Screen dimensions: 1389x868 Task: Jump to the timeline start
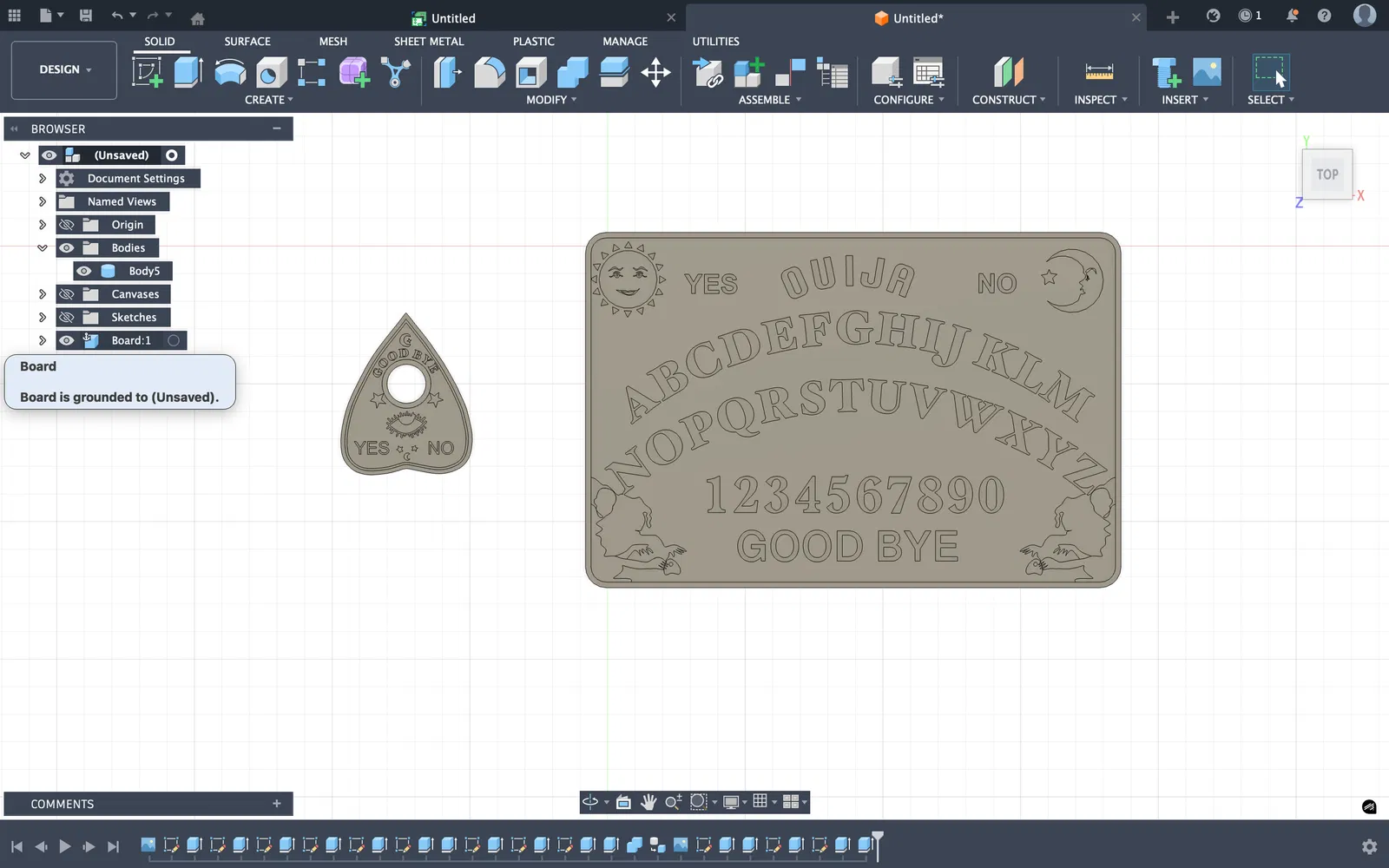pyautogui.click(x=16, y=846)
